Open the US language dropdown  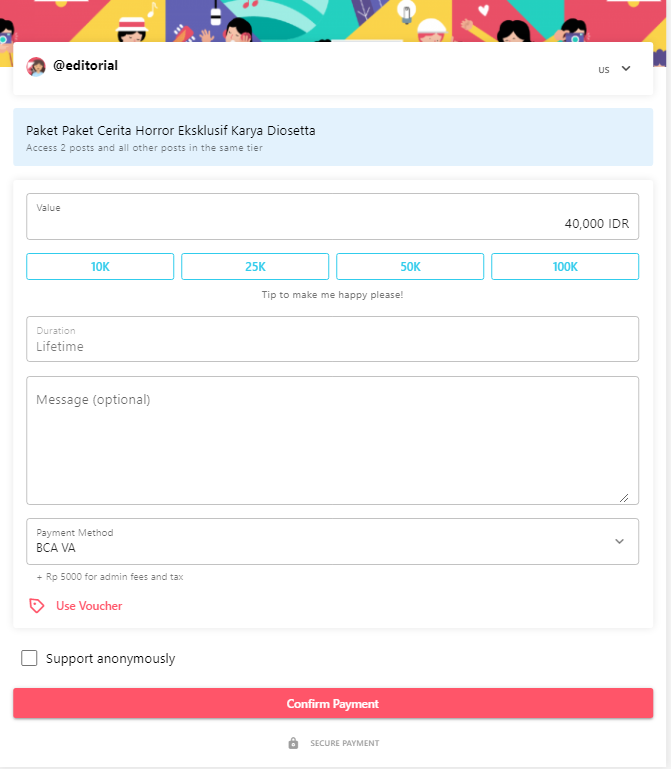pos(615,69)
